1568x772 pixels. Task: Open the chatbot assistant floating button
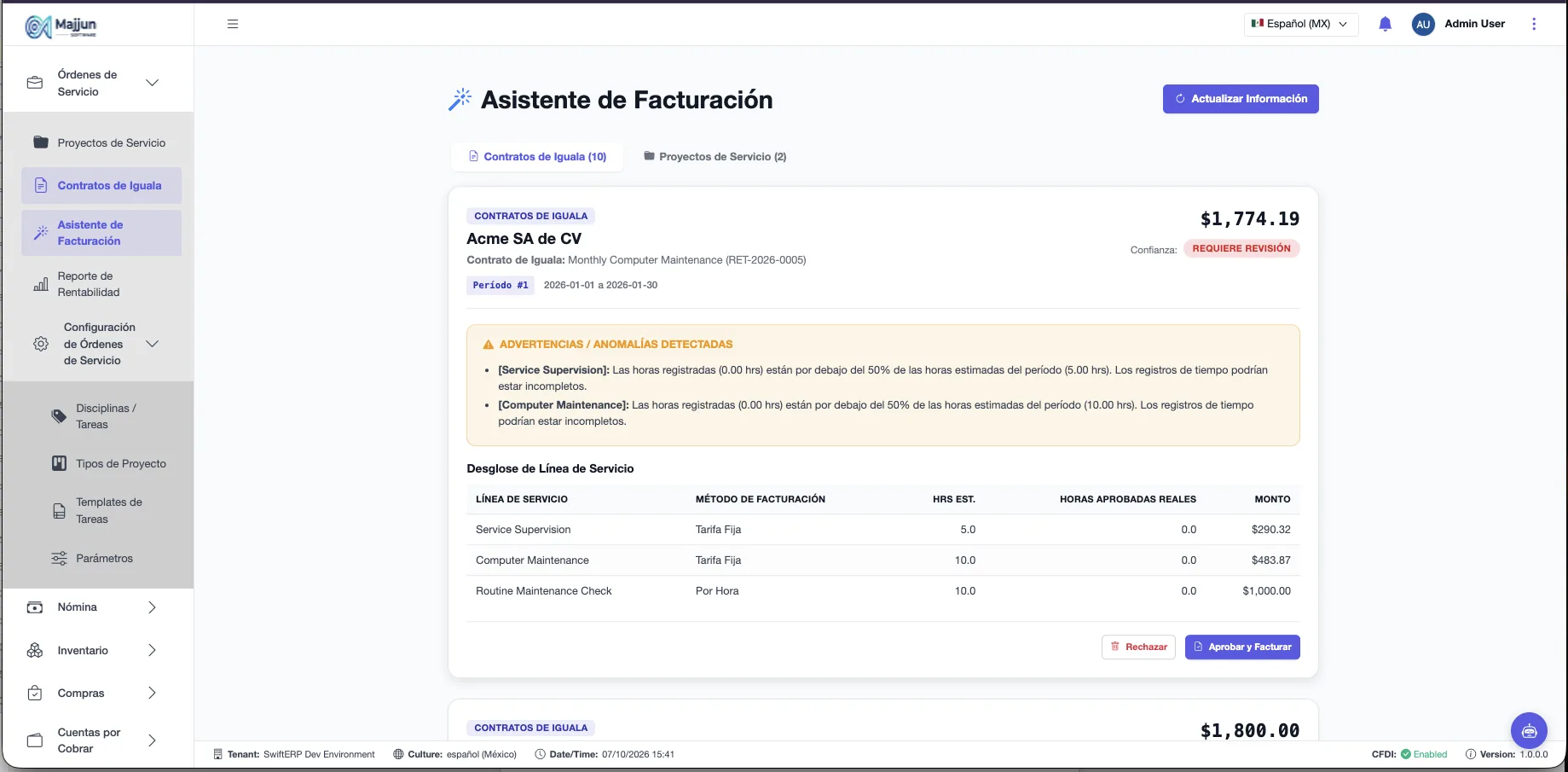(1529, 730)
